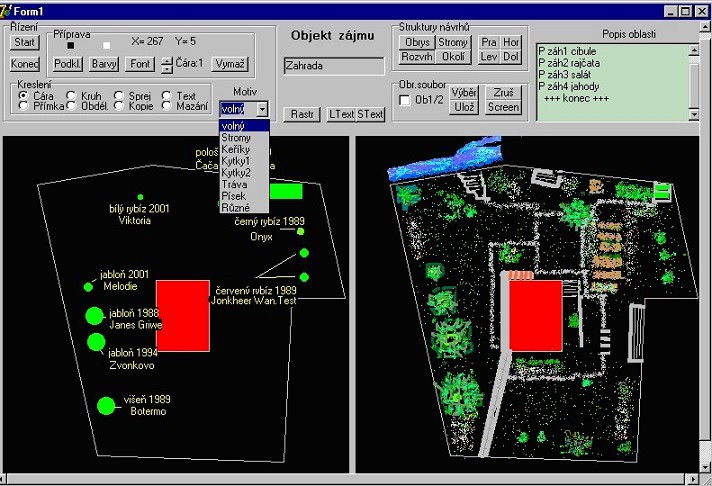
Task: Collapse the Motiv dropdown via its arrow
Action: pos(262,109)
